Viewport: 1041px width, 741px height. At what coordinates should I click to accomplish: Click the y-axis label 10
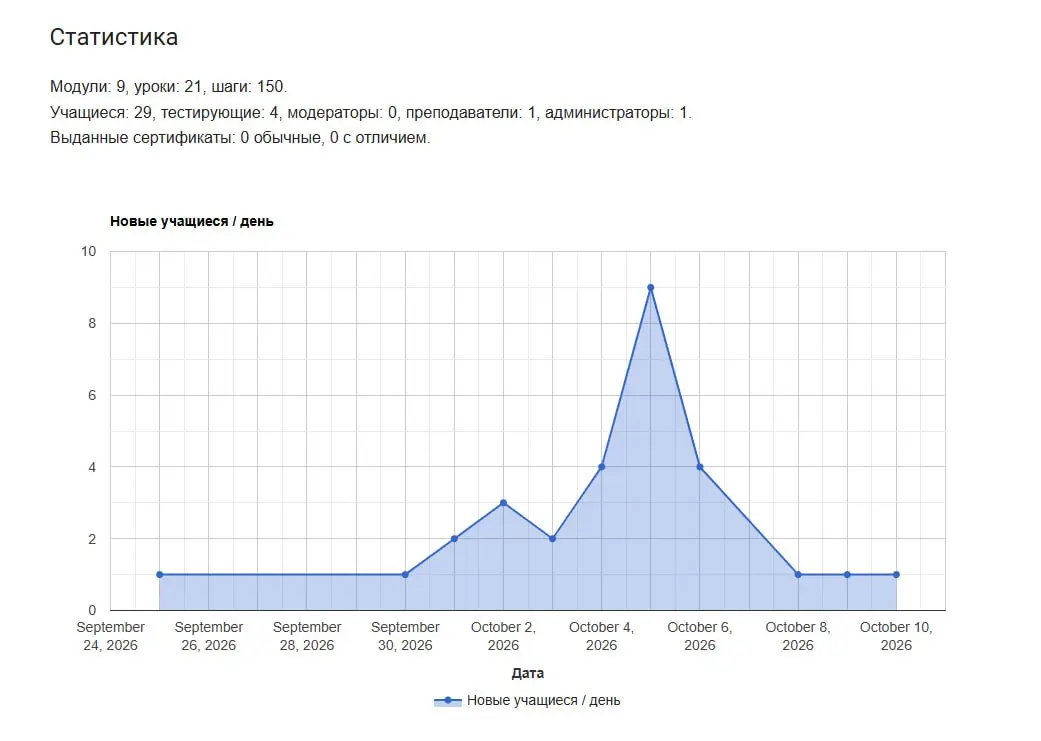pyautogui.click(x=88, y=252)
